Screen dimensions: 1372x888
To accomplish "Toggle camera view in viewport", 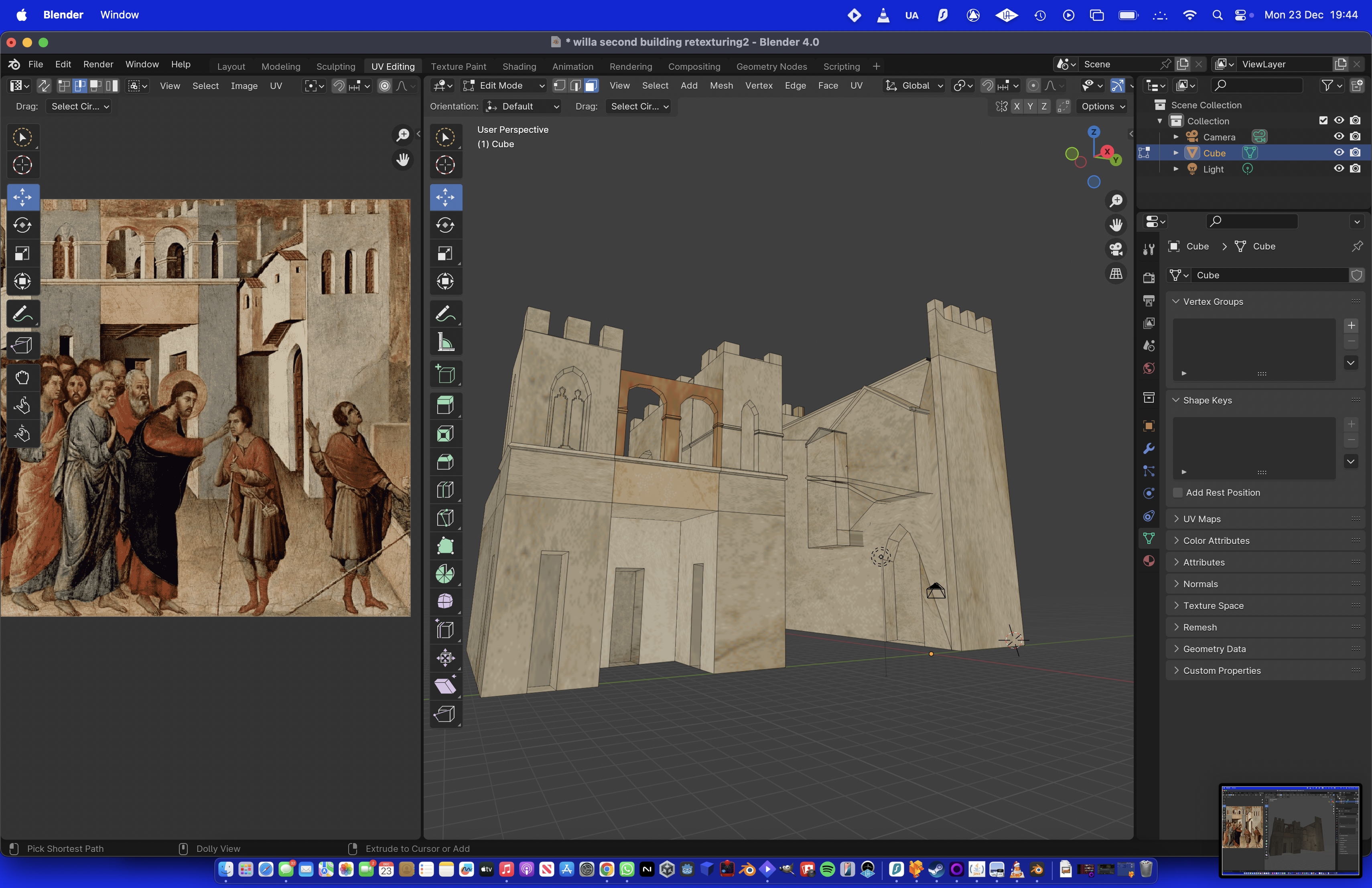I will click(1116, 249).
